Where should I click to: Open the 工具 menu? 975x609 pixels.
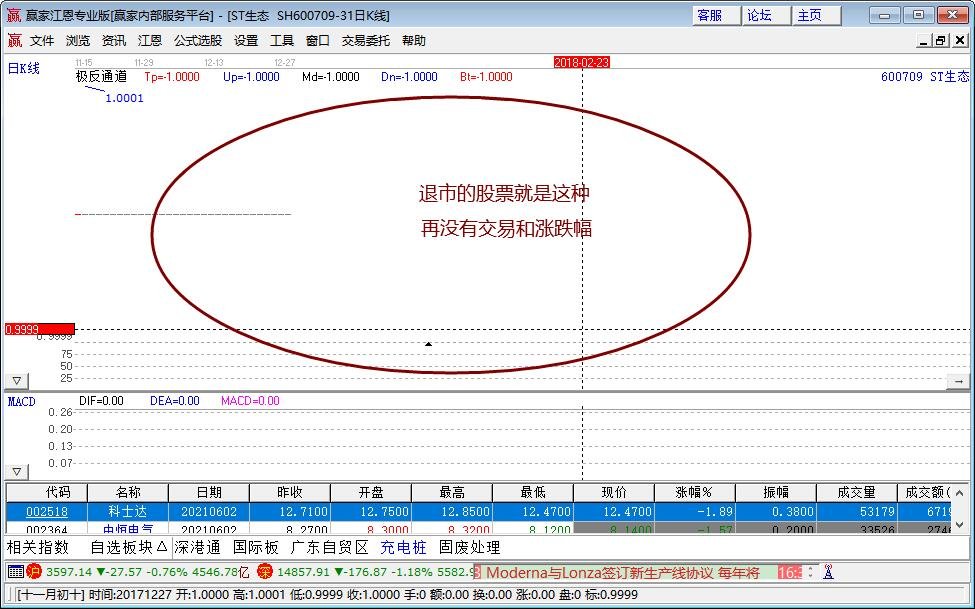click(282, 40)
